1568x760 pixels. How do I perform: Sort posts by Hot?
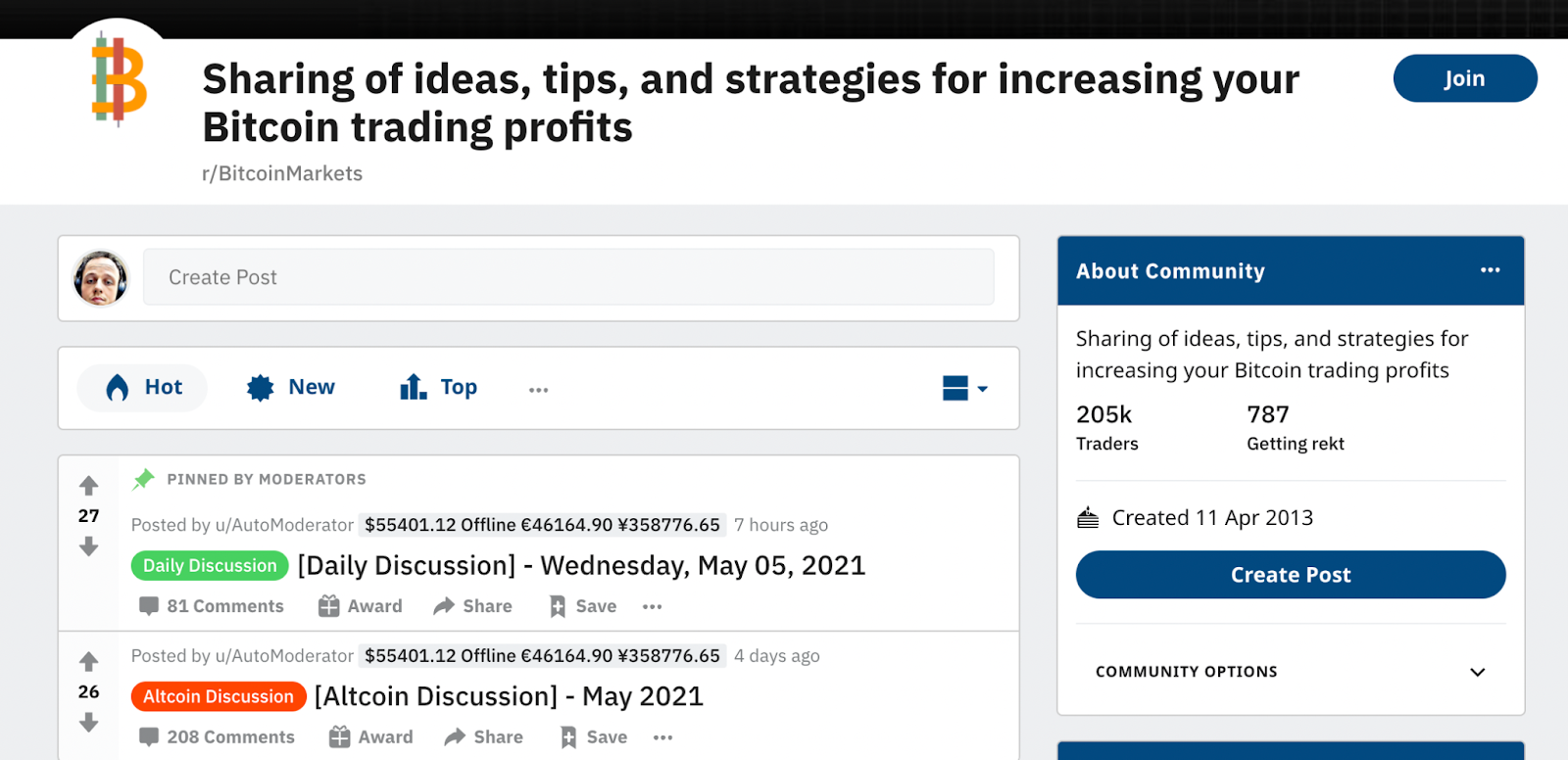[143, 388]
